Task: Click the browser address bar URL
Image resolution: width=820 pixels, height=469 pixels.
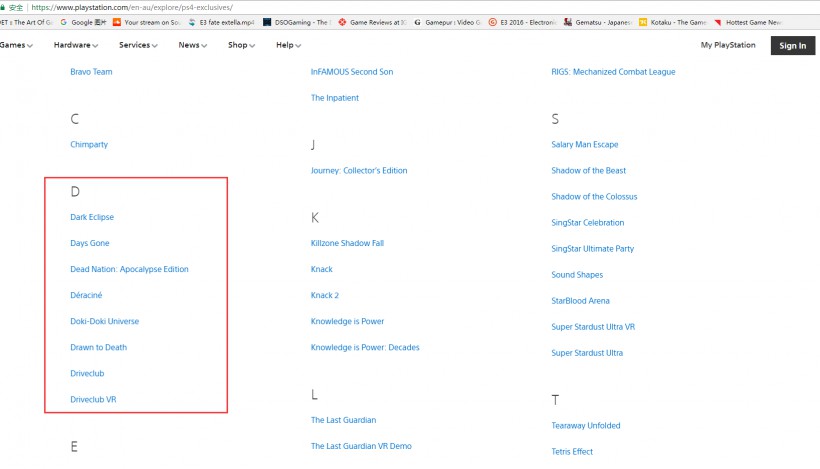Action: (132, 7)
